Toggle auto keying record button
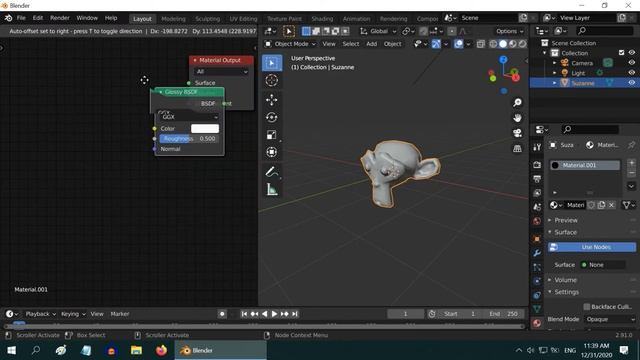640x360 pixels. pos(222,314)
